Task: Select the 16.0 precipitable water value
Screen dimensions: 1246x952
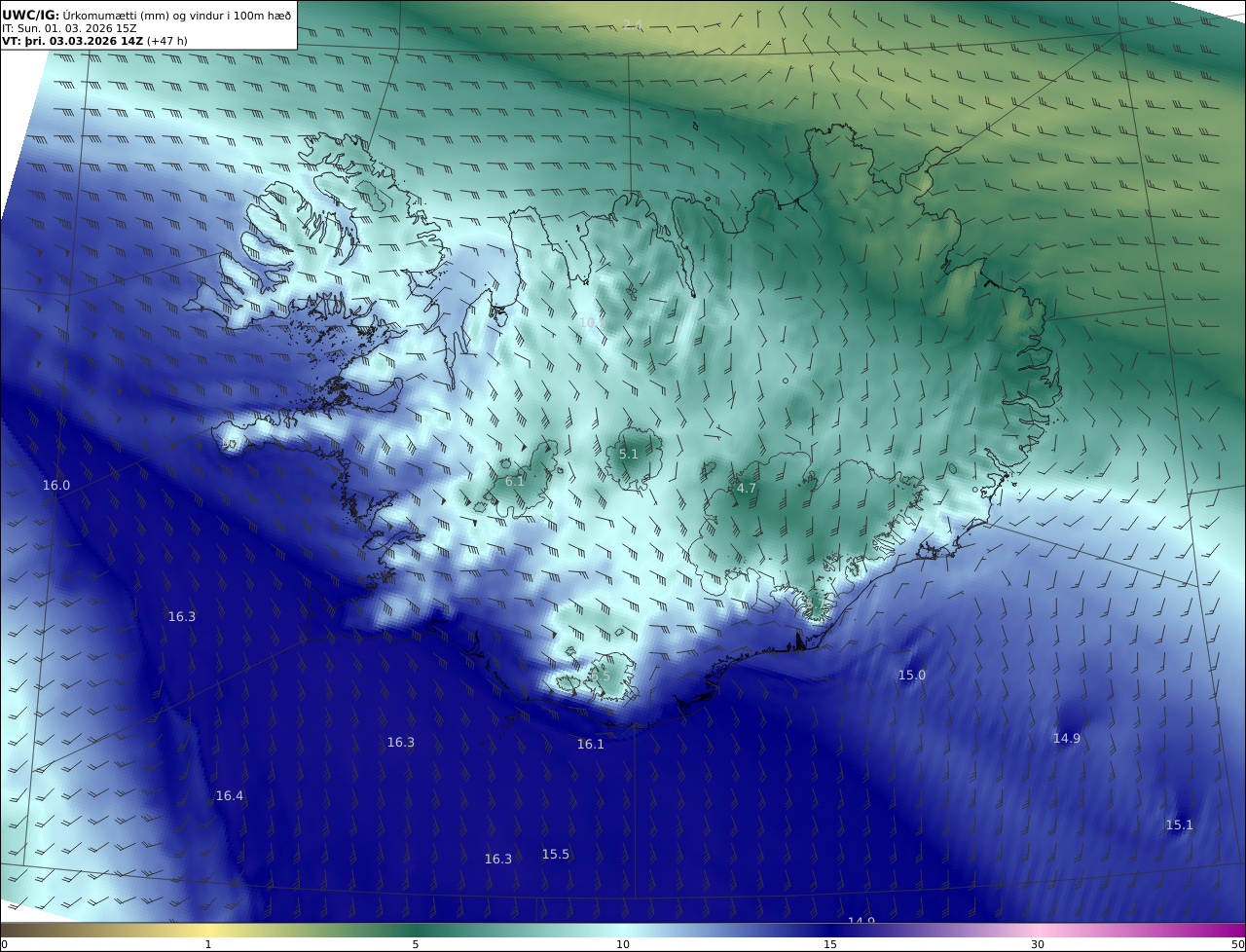Action: [x=56, y=485]
